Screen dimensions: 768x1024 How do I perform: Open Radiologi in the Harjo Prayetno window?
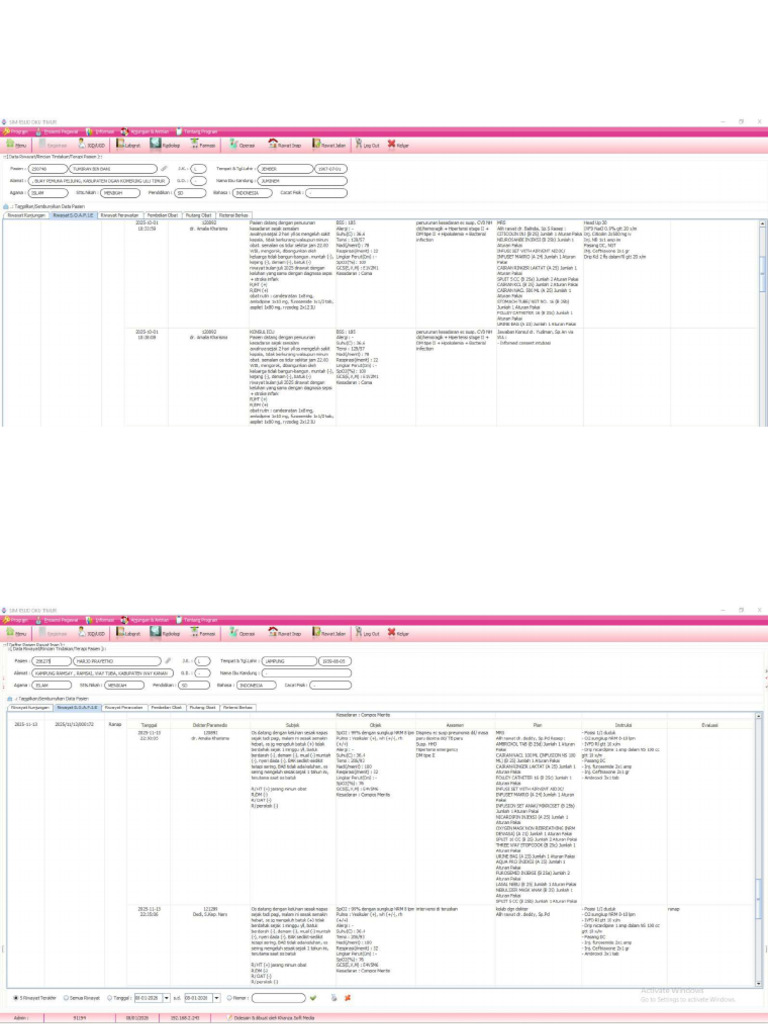[165, 633]
